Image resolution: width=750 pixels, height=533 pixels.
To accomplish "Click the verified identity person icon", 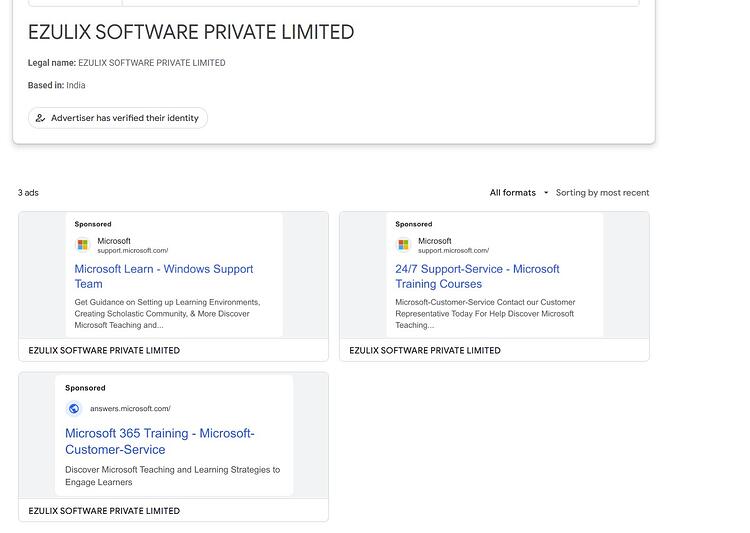I will coord(41,118).
